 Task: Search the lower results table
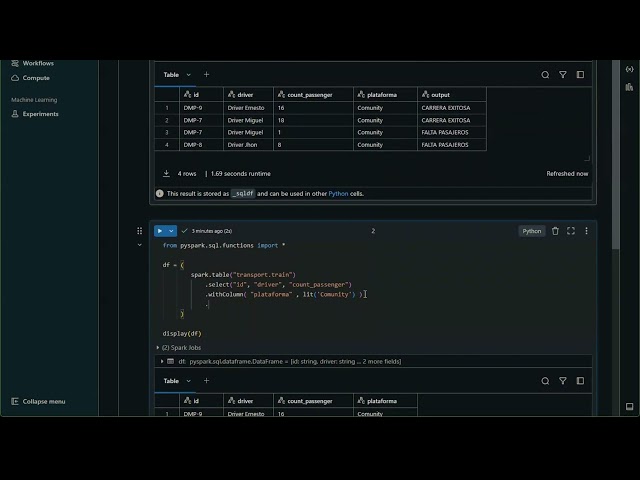545,381
